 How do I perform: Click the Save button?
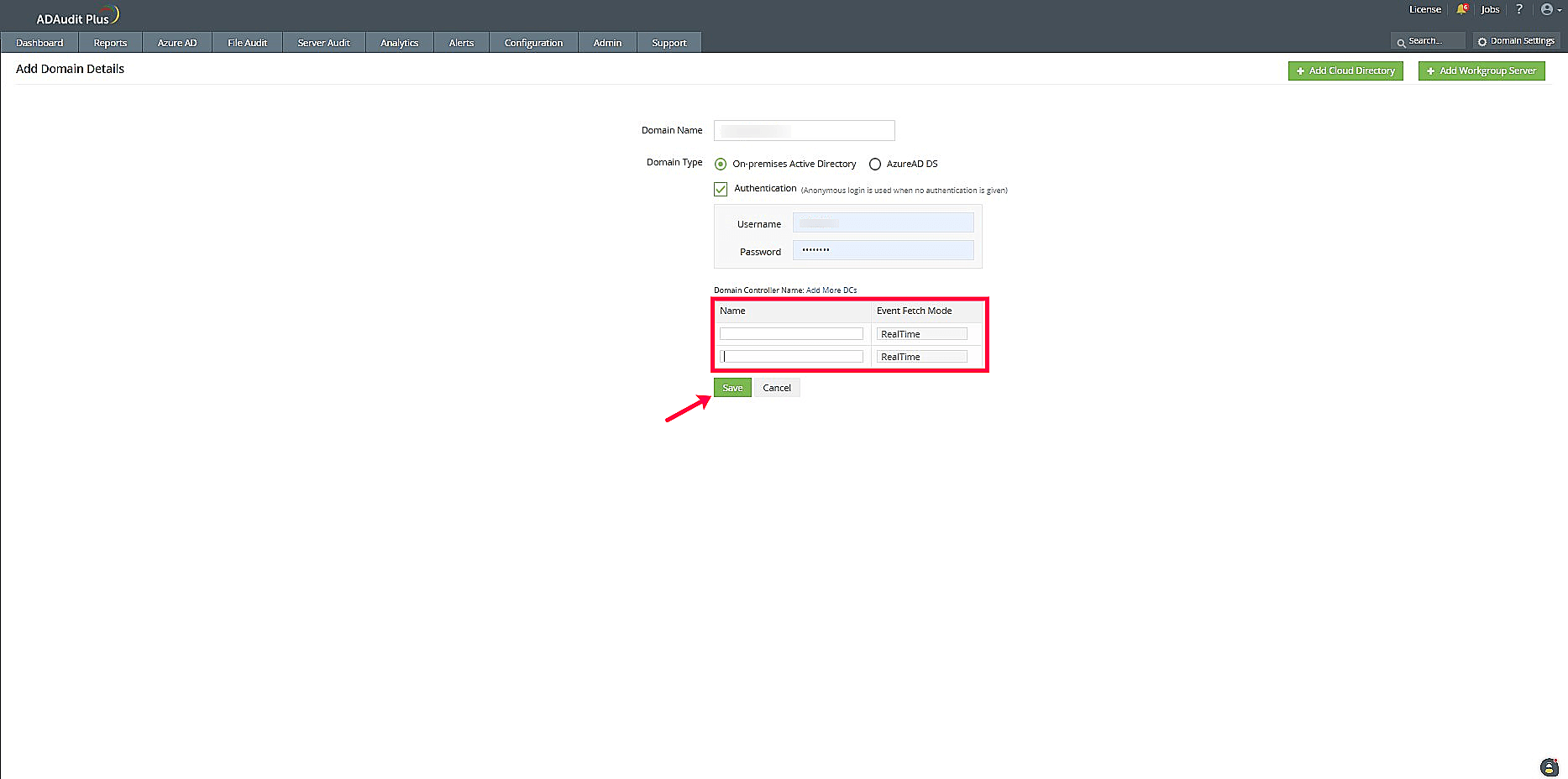click(x=732, y=387)
